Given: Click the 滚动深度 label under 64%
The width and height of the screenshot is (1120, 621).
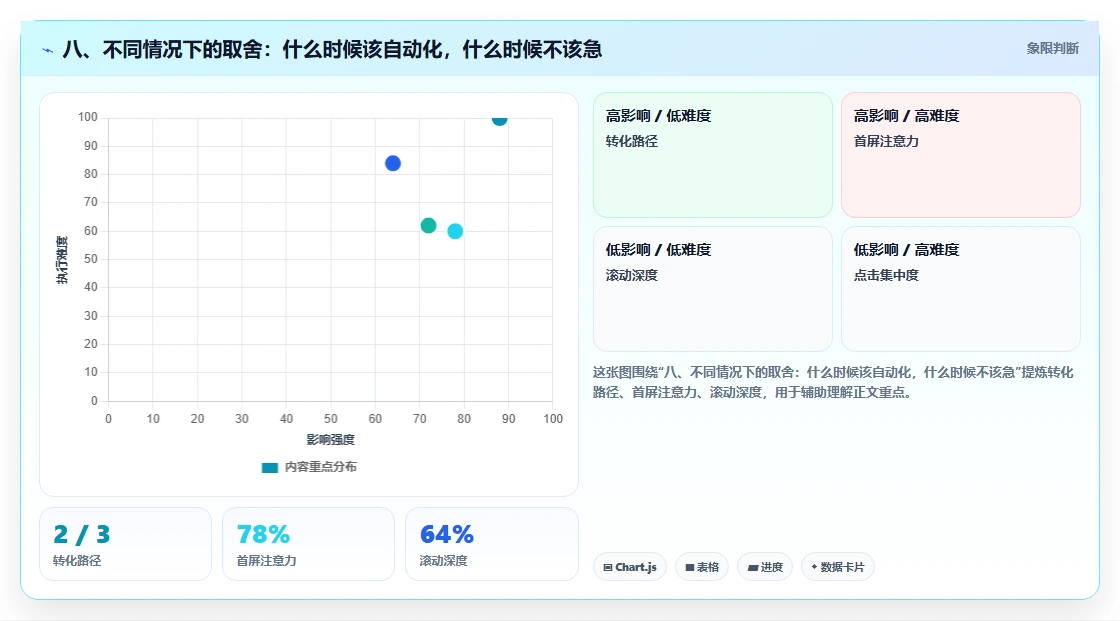Looking at the screenshot, I should pyautogui.click(x=444, y=561).
